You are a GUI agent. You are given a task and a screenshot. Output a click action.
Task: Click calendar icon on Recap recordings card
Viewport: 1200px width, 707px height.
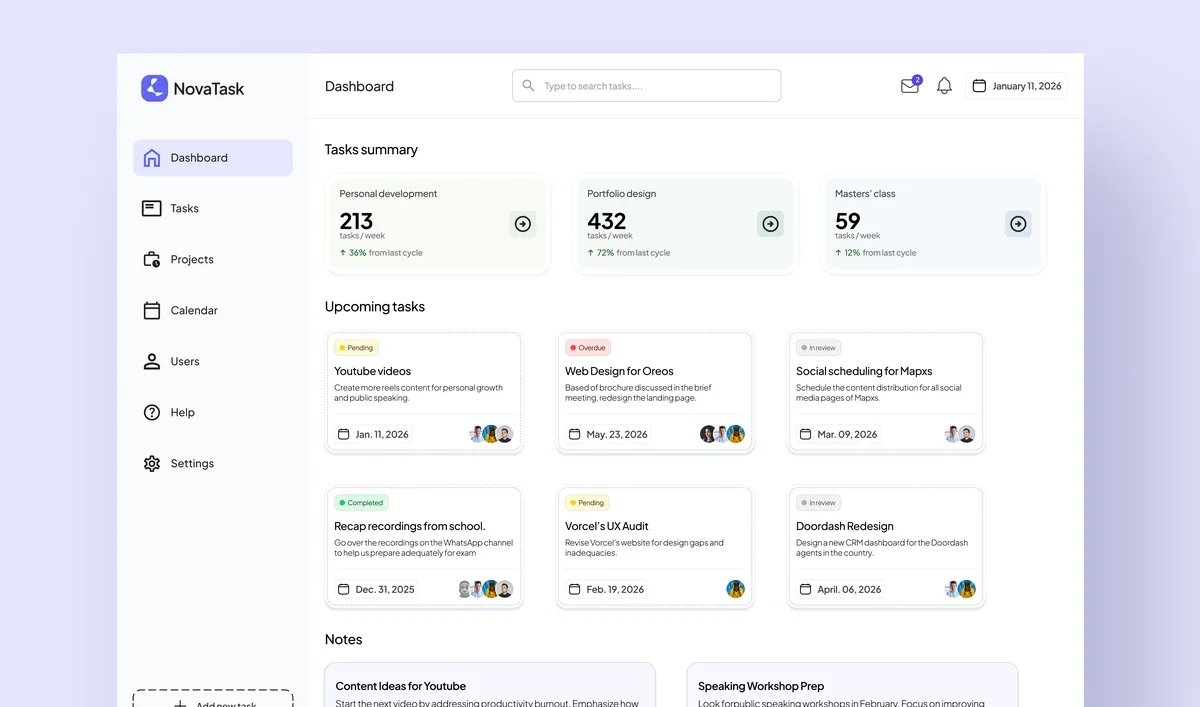point(344,589)
